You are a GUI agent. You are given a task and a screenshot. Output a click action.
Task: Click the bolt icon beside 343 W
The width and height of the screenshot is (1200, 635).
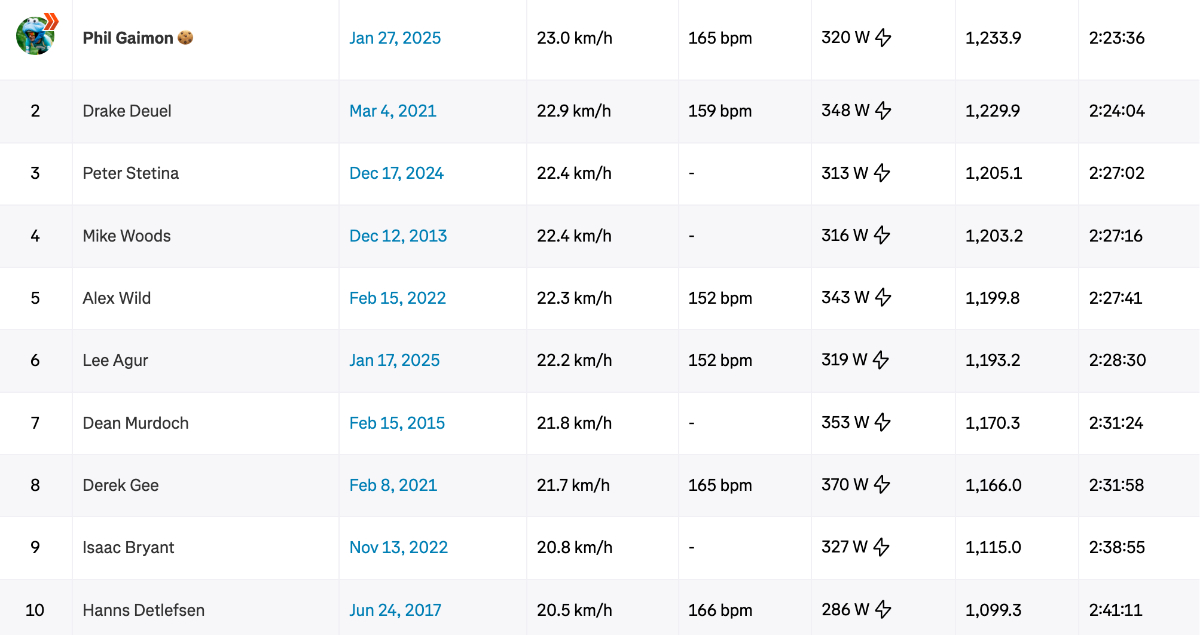(883, 298)
